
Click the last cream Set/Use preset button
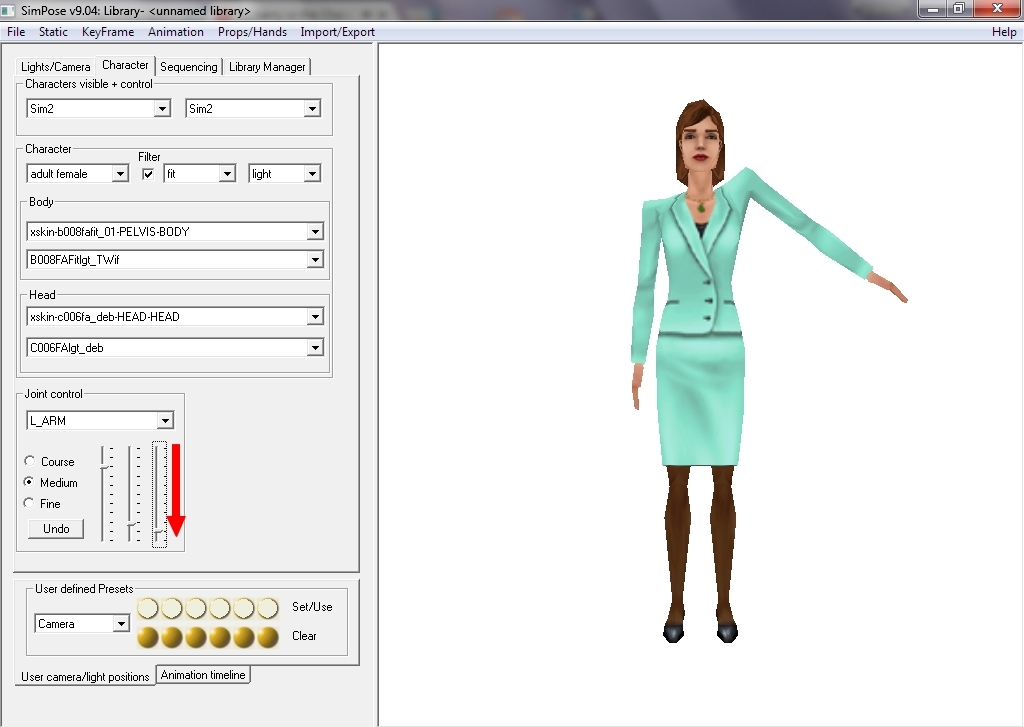click(x=268, y=608)
